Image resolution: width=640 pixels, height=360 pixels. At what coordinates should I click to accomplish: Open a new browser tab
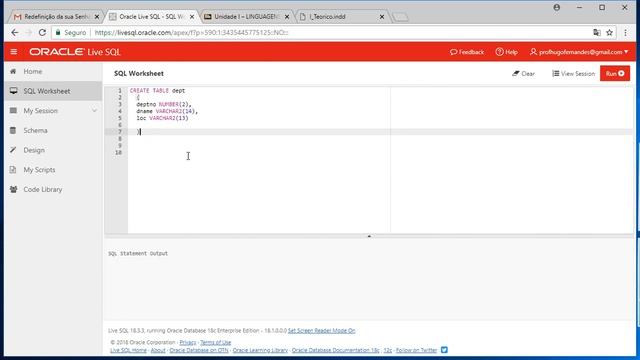click(x=400, y=17)
